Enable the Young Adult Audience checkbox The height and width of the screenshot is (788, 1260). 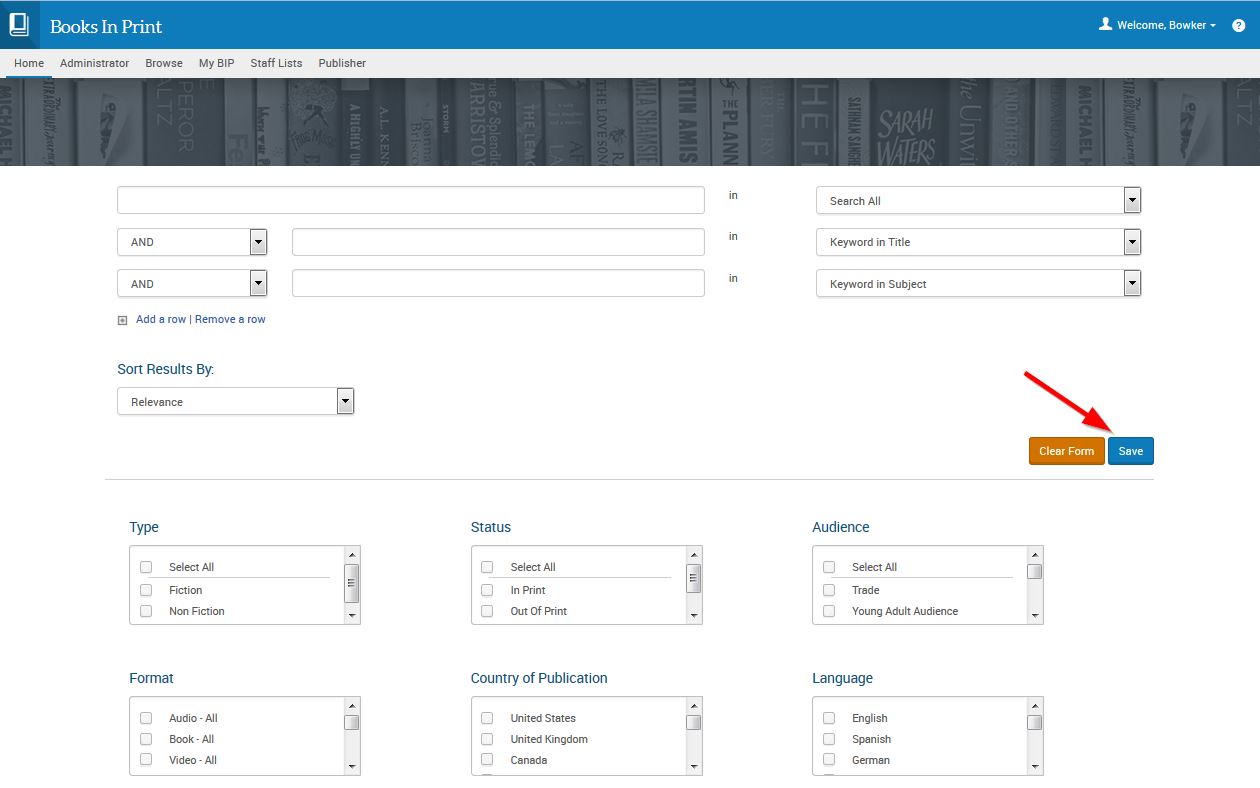tap(829, 611)
